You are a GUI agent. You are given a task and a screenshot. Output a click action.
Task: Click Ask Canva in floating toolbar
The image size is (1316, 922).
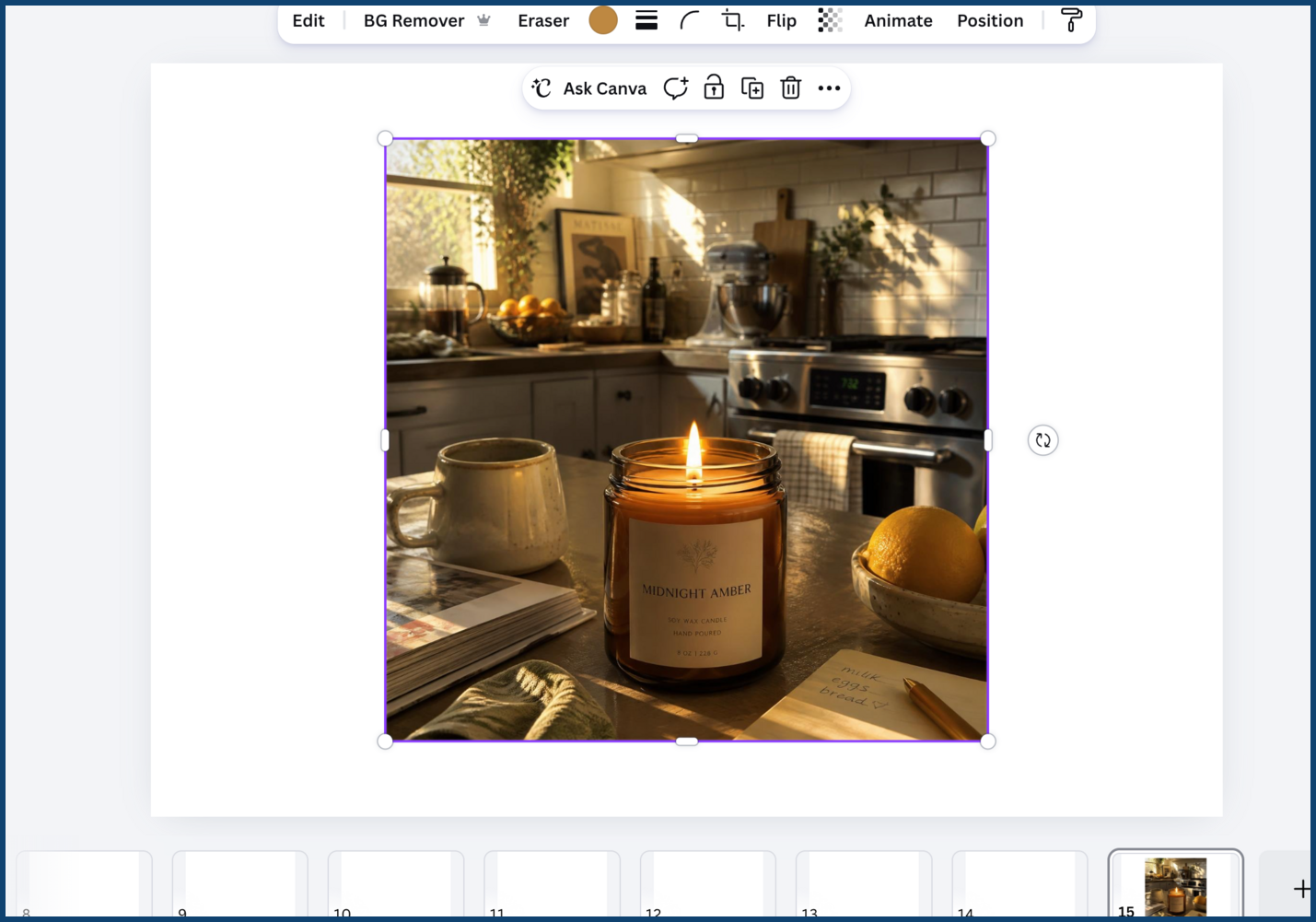pyautogui.click(x=589, y=88)
